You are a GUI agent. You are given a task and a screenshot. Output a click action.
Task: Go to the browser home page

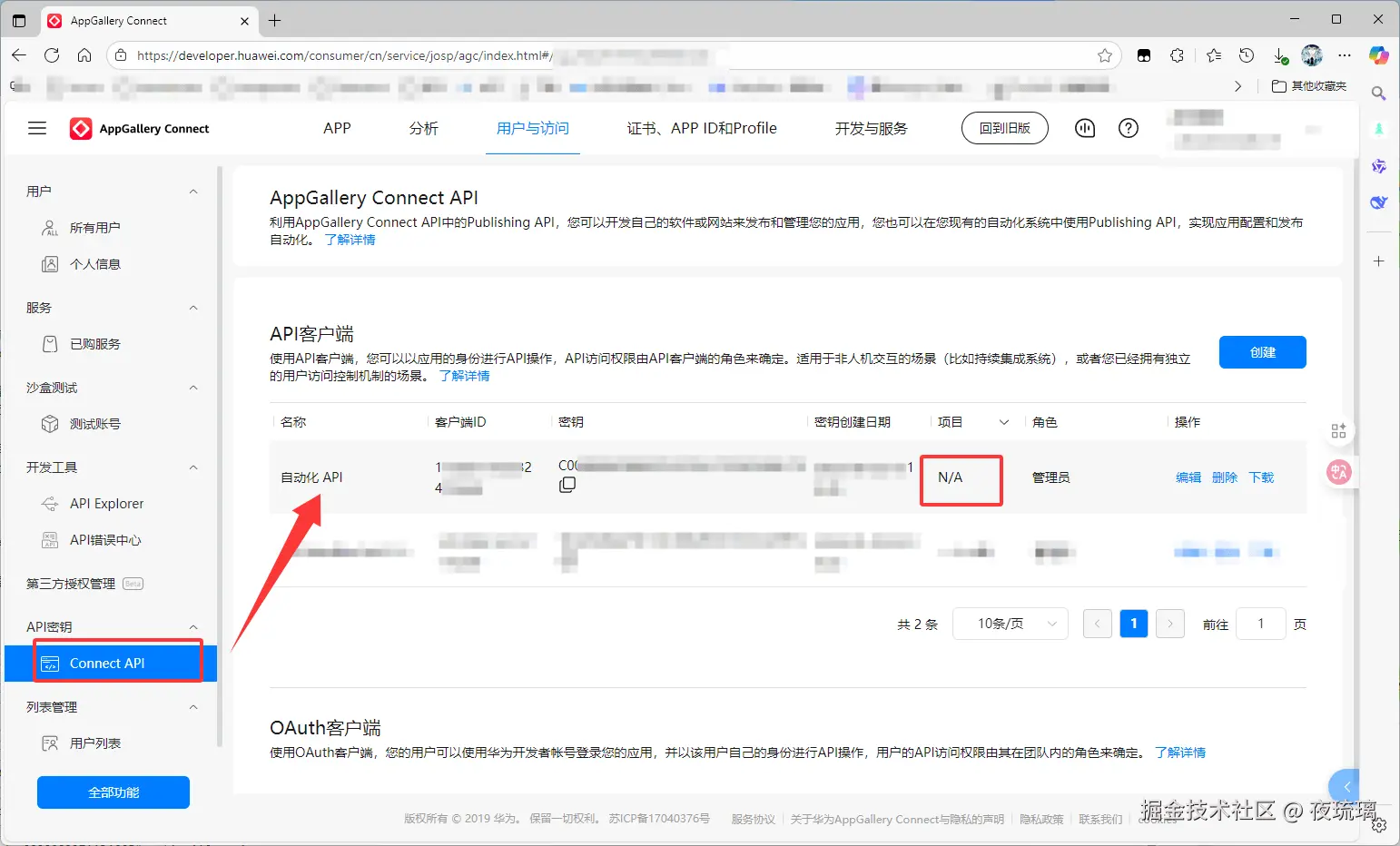click(x=84, y=55)
